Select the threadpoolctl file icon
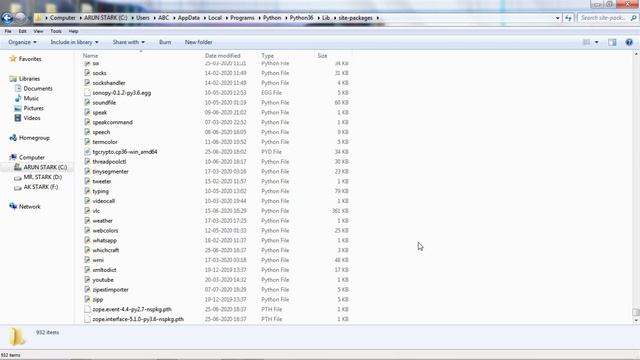This screenshot has height=360, width=640. click(x=87, y=162)
